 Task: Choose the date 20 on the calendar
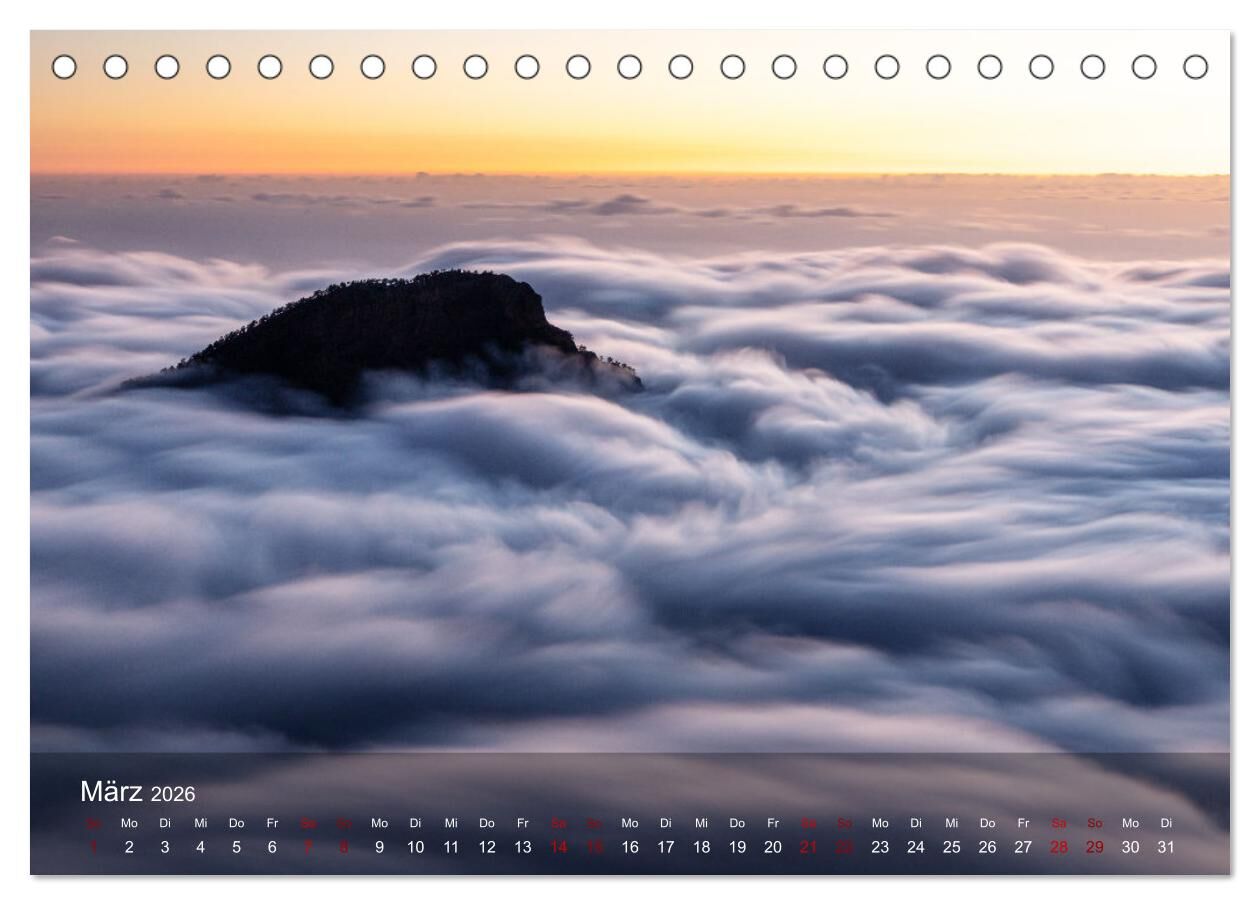773,847
